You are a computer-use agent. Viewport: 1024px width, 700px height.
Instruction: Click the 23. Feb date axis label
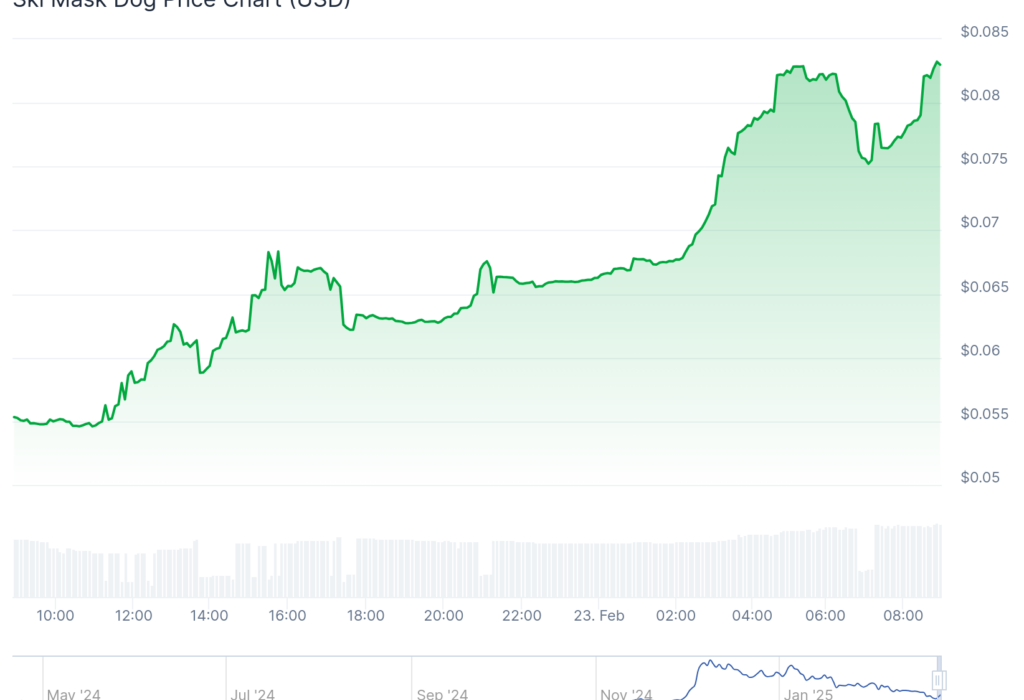click(x=598, y=616)
